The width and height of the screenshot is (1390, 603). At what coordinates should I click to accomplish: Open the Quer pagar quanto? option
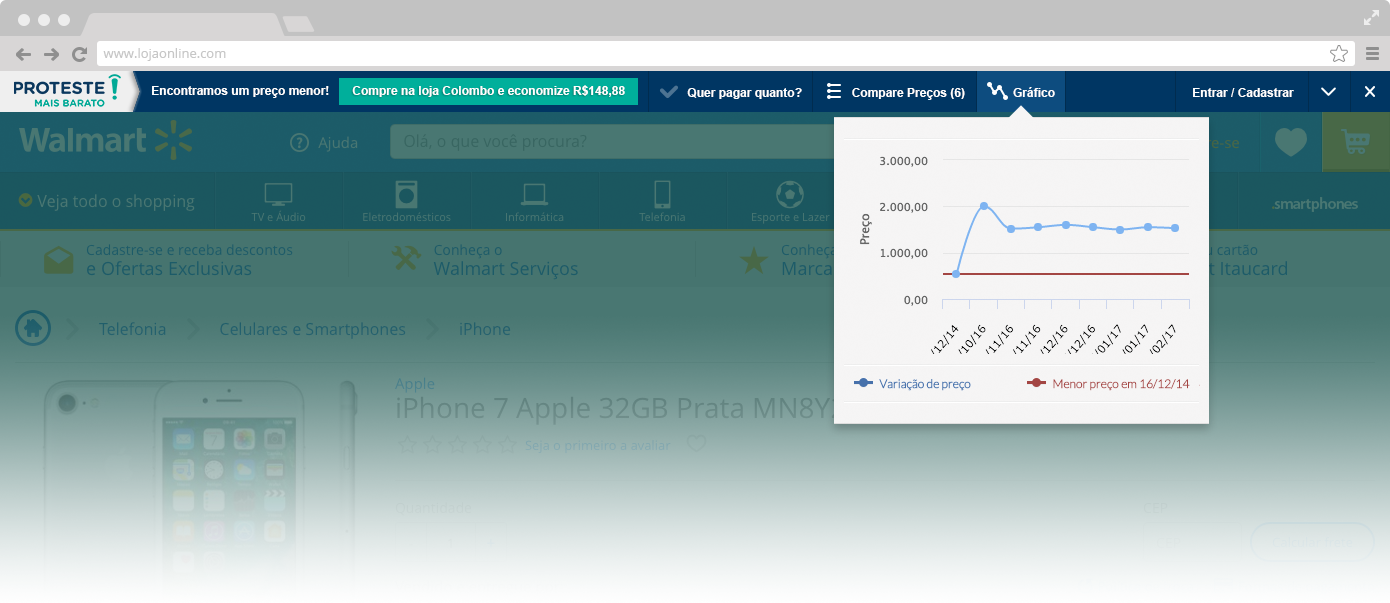click(x=731, y=92)
